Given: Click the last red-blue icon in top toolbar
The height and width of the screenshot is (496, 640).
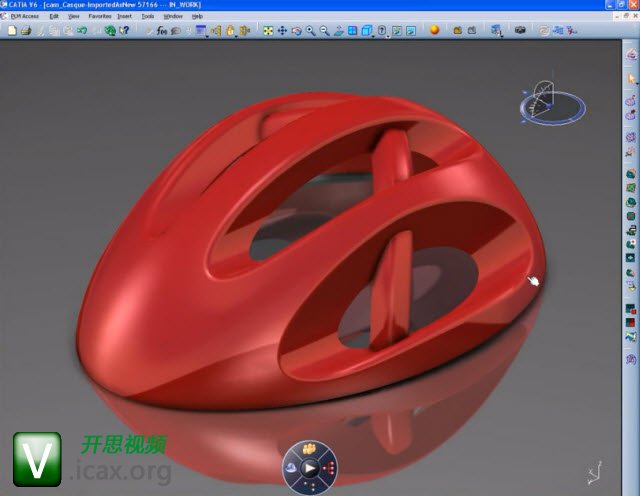Looking at the screenshot, I should coord(572,30).
